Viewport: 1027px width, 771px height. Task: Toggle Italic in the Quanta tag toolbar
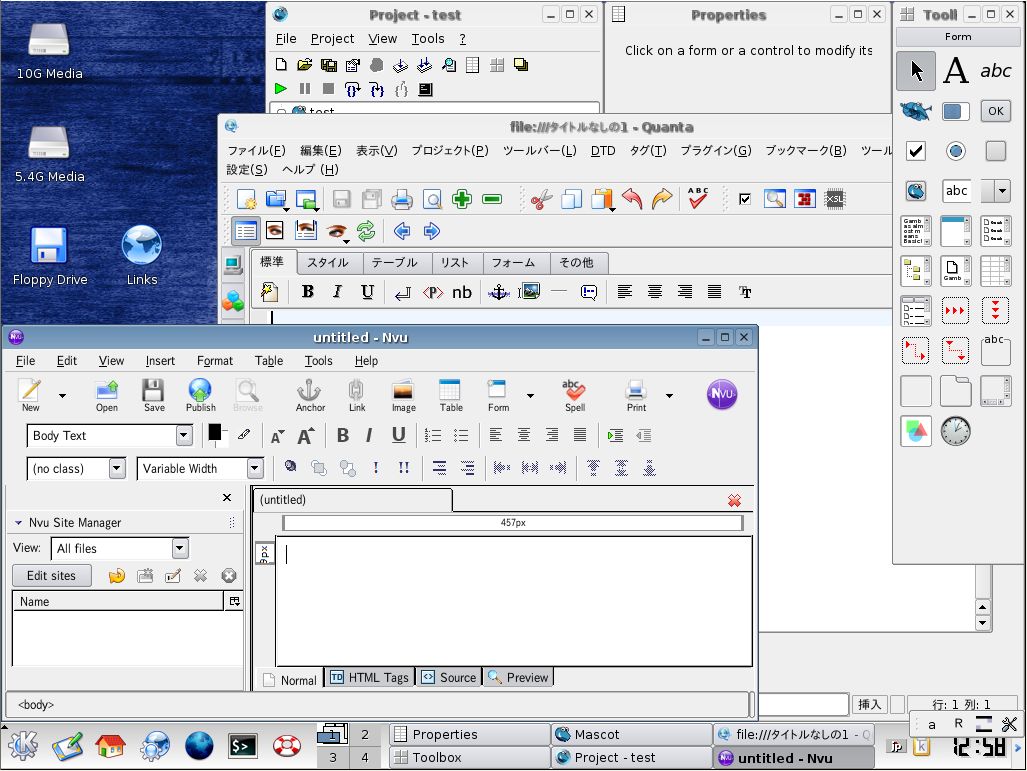pos(337,292)
